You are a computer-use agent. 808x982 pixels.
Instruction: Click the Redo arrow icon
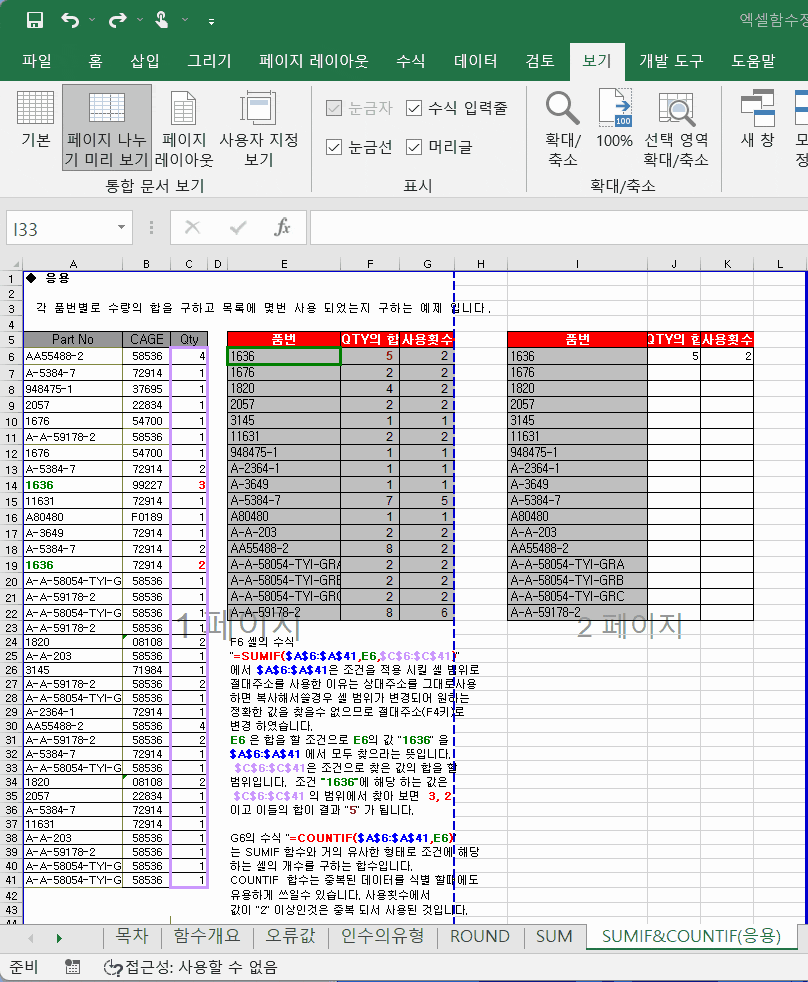(117, 20)
